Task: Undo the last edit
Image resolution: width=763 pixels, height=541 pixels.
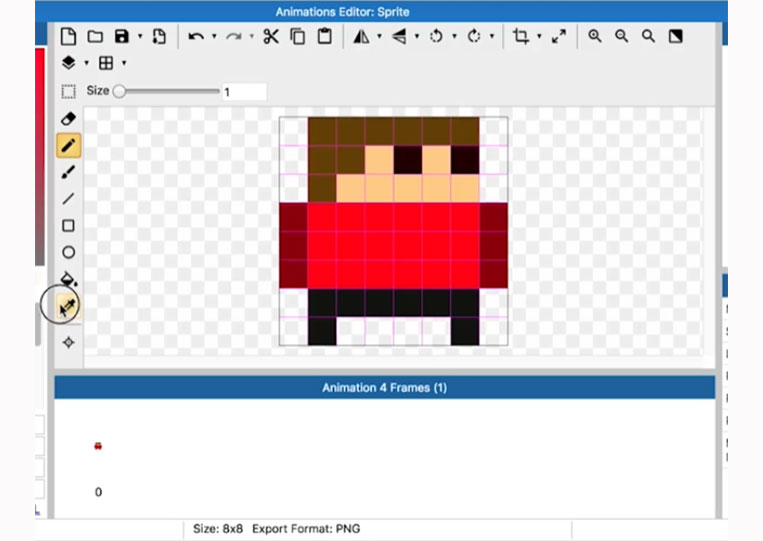Action: [196, 36]
